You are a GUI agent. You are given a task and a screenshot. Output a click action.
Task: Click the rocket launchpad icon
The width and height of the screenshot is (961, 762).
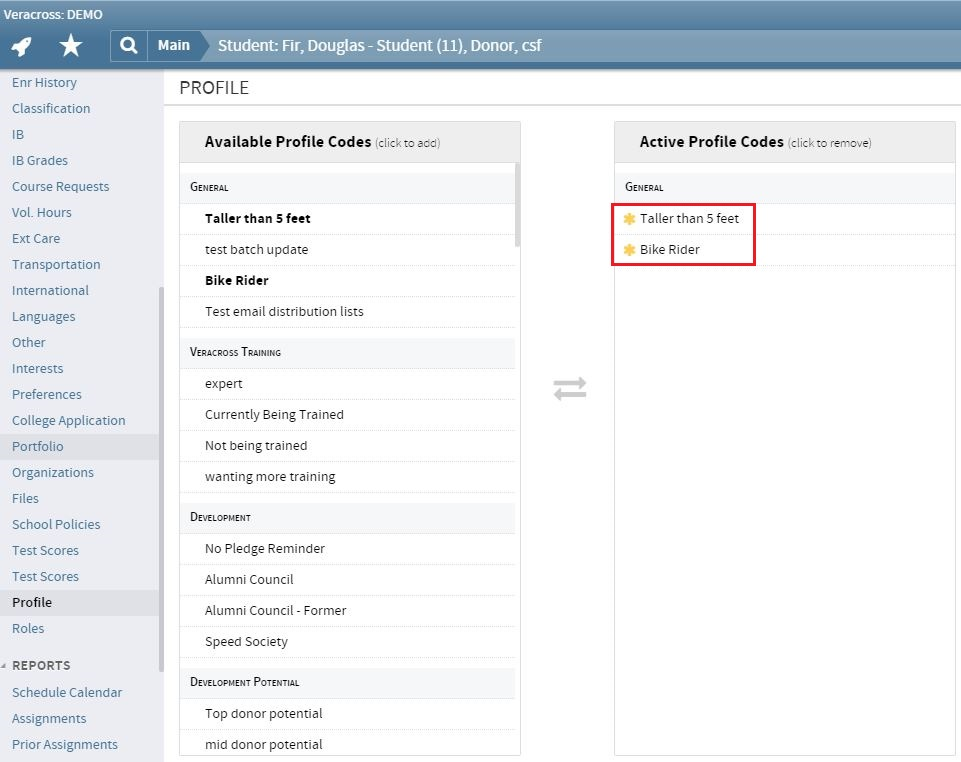[22, 46]
